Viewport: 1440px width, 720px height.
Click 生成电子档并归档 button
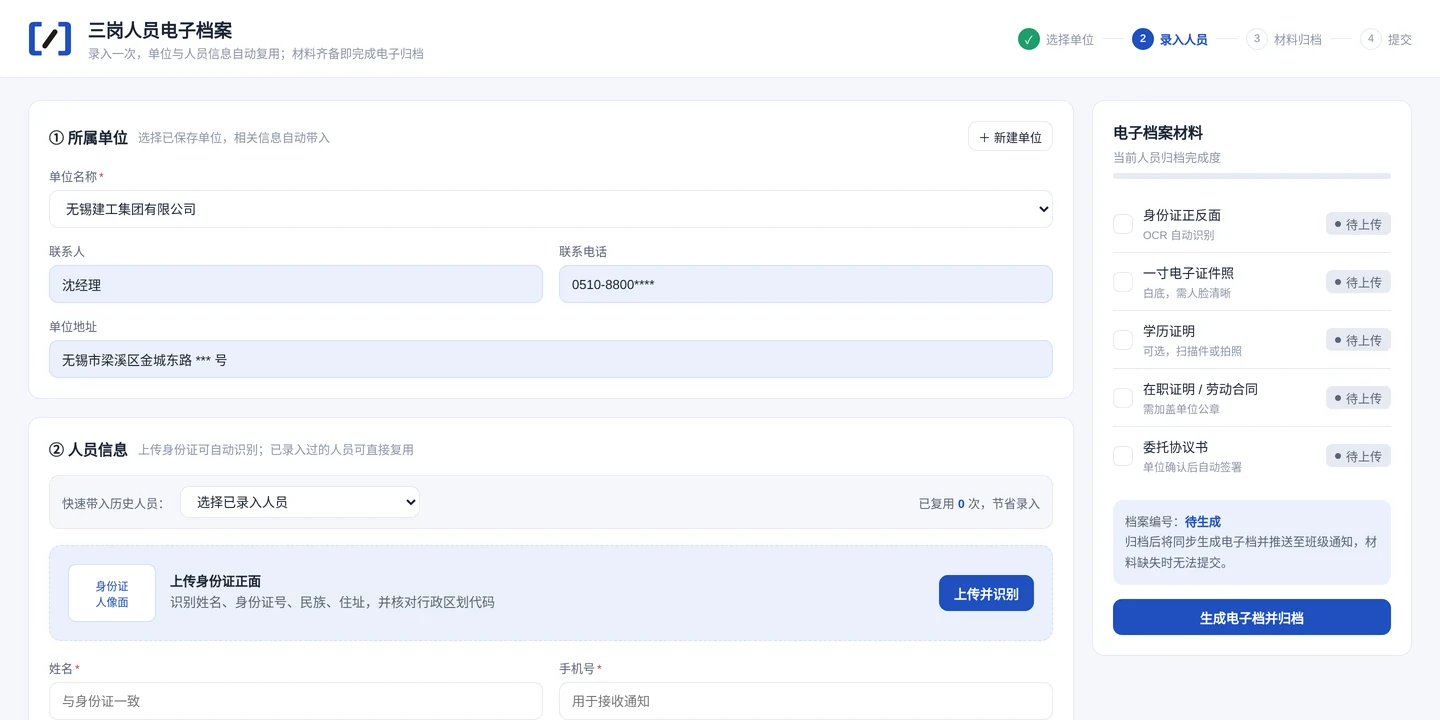pos(1252,617)
